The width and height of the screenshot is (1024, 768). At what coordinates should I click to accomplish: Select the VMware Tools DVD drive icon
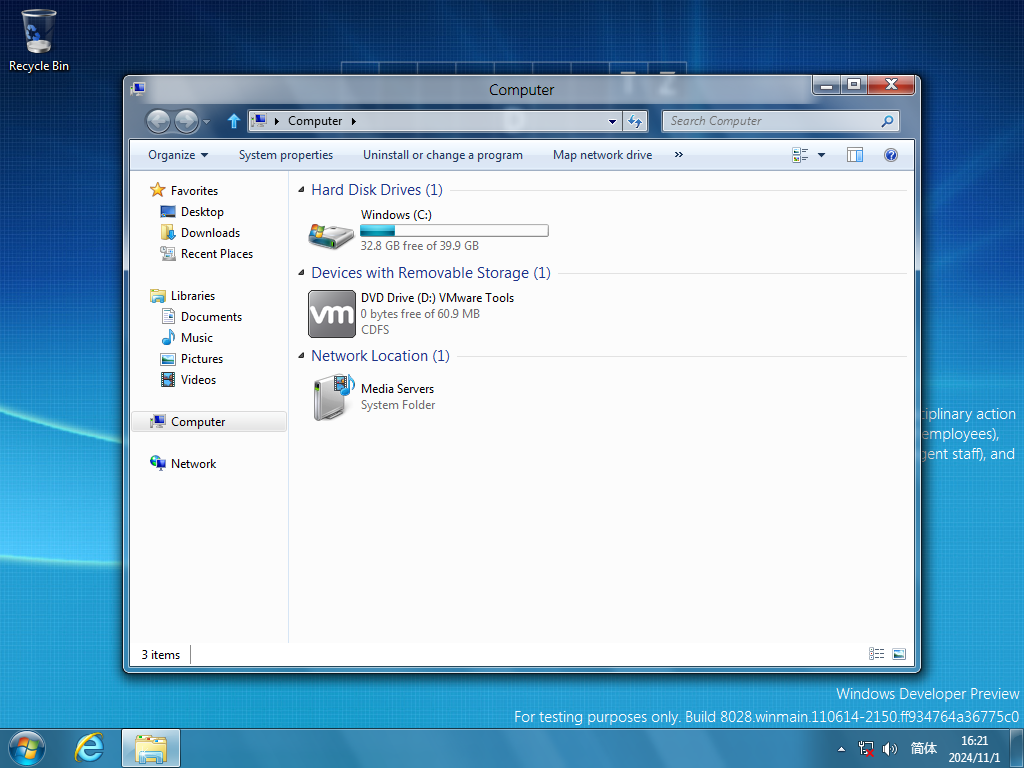click(332, 314)
